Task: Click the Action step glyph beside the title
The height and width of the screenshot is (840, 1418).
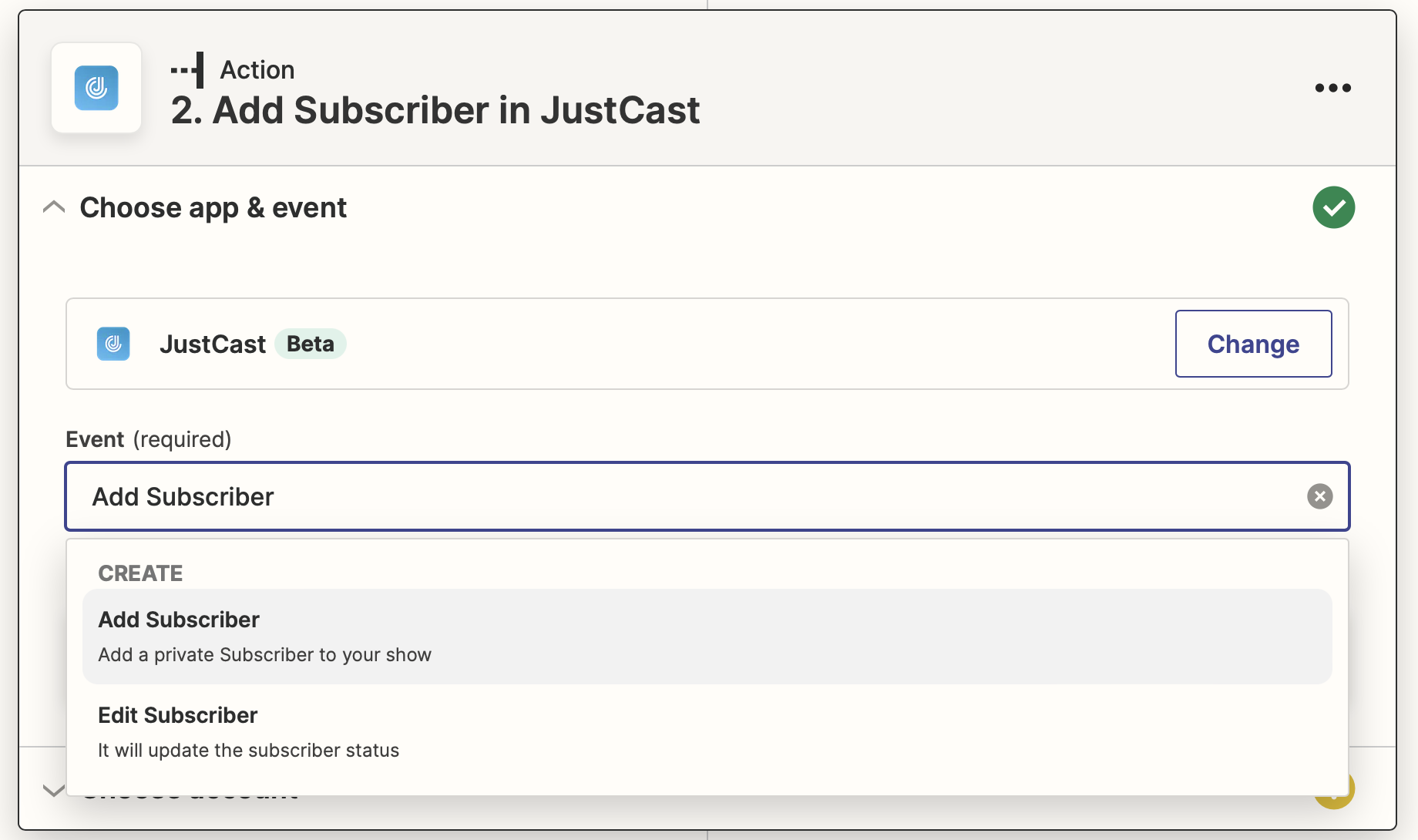Action: click(187, 70)
